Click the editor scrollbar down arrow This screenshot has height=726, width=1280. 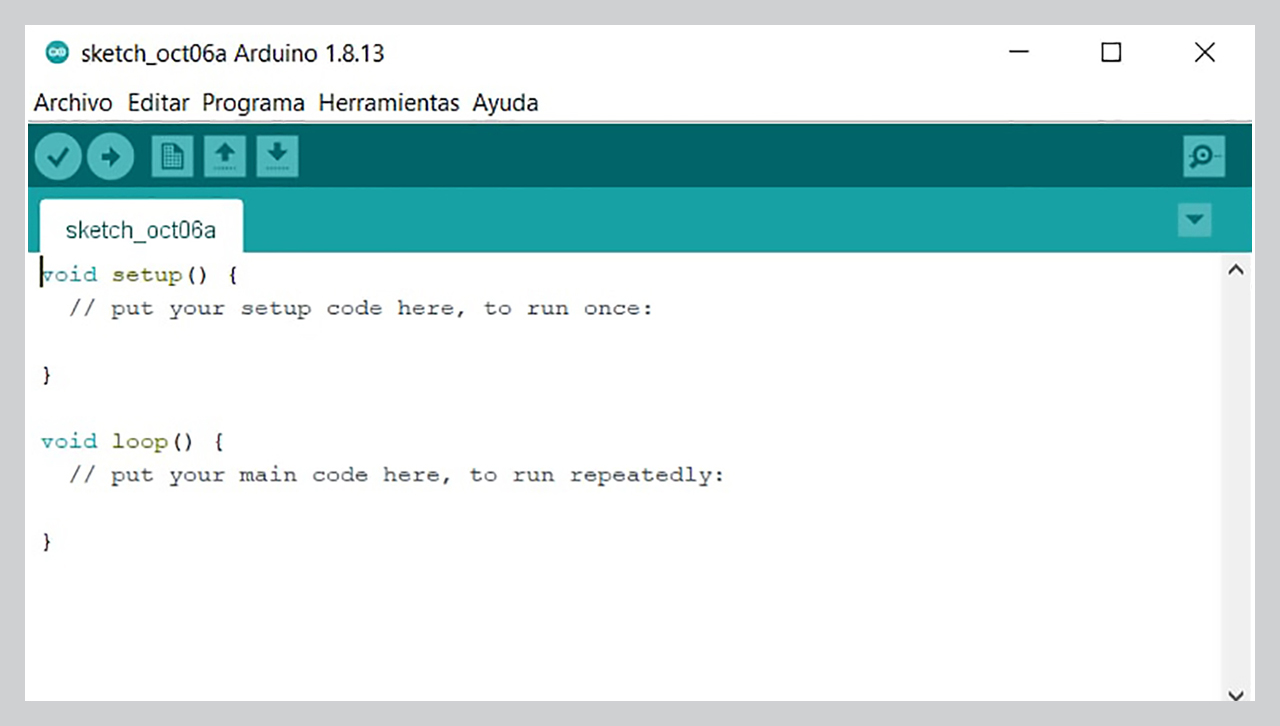pyautogui.click(x=1236, y=694)
